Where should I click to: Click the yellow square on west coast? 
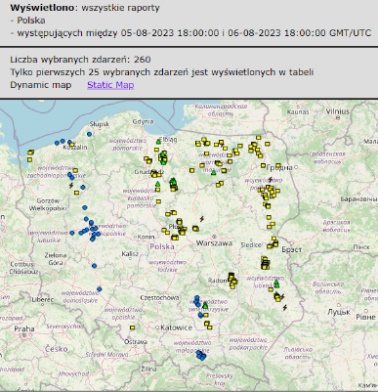(x=30, y=152)
